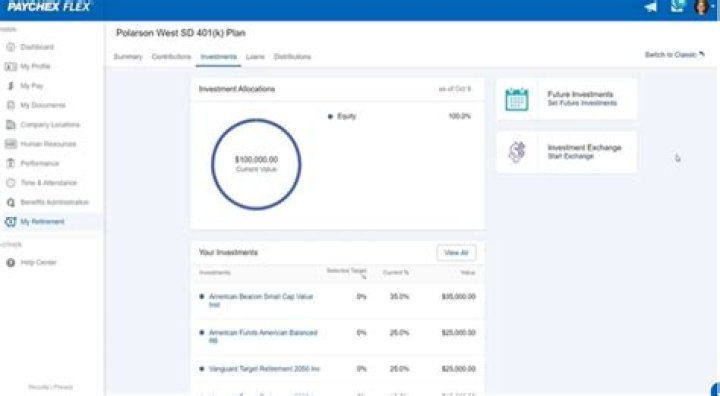720x396 pixels.
Task: Click the Investment Allocations heading
Action: (237, 89)
